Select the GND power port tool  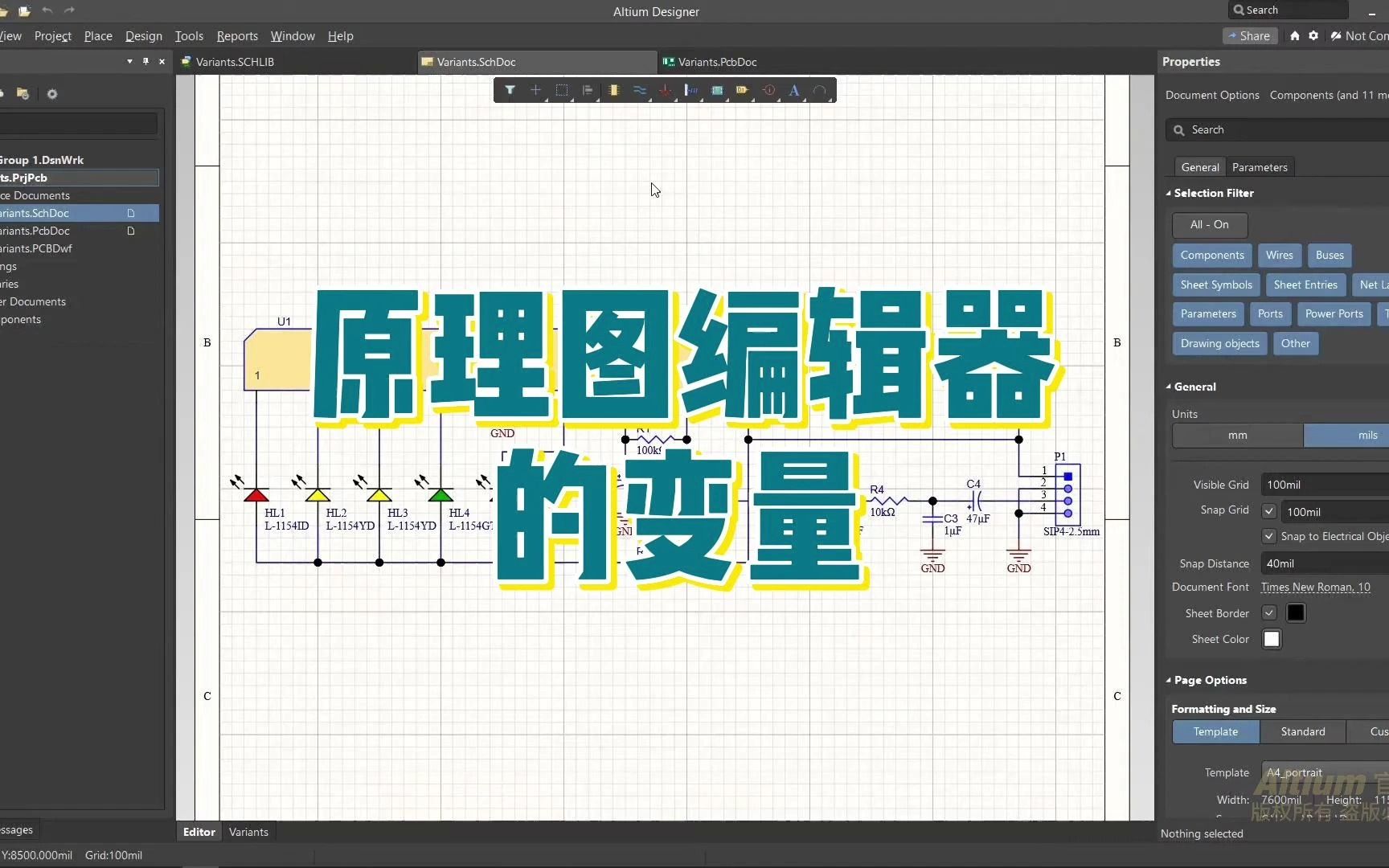click(666, 90)
